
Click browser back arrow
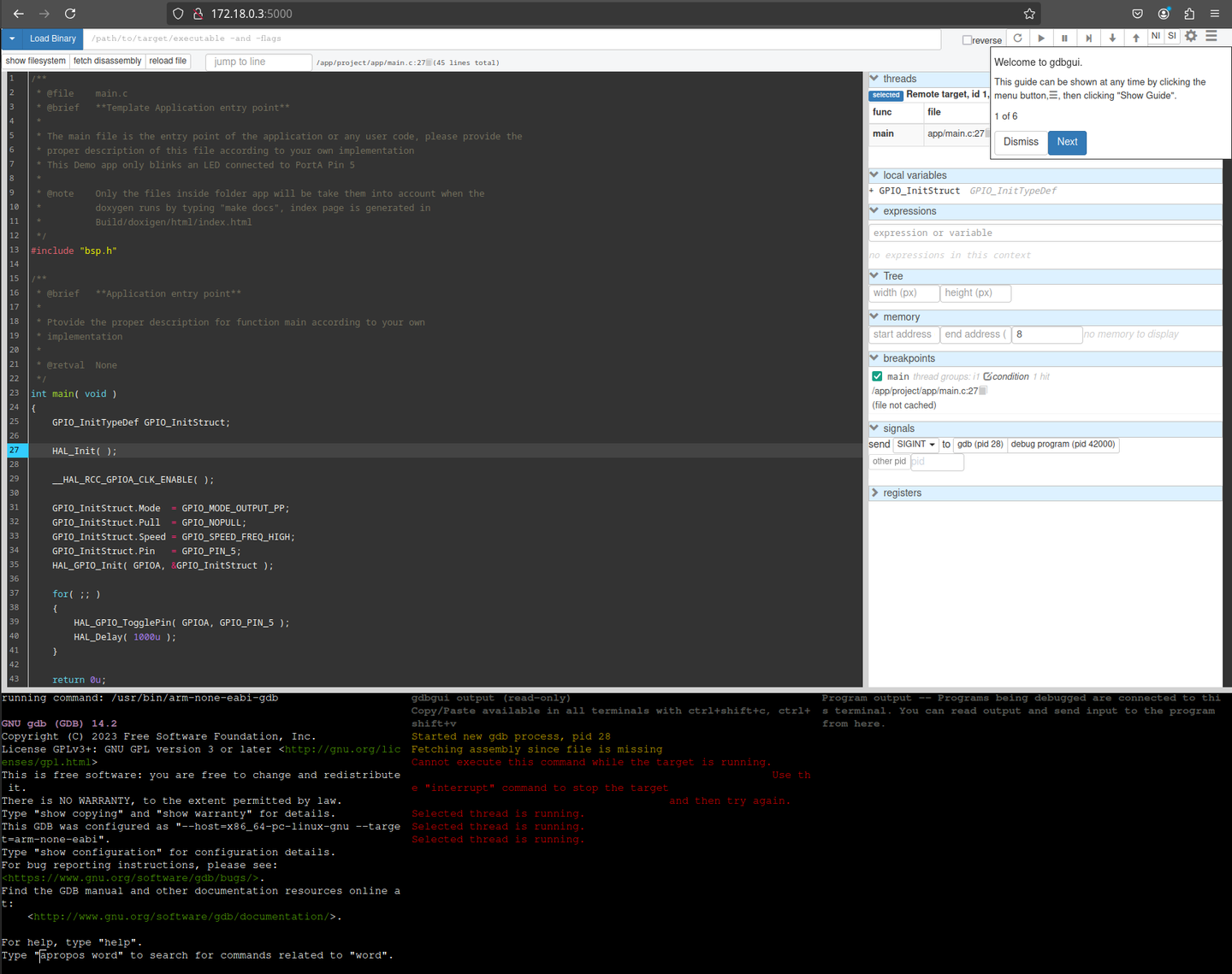tap(19, 14)
